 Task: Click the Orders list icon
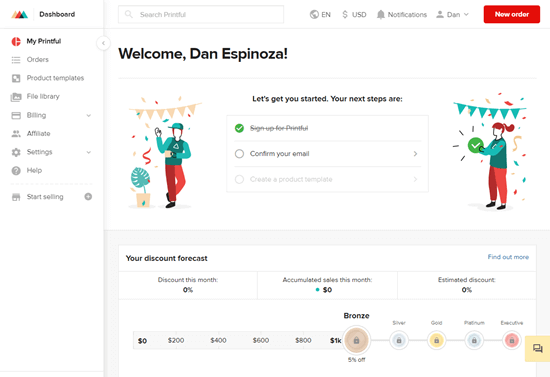[16, 60]
